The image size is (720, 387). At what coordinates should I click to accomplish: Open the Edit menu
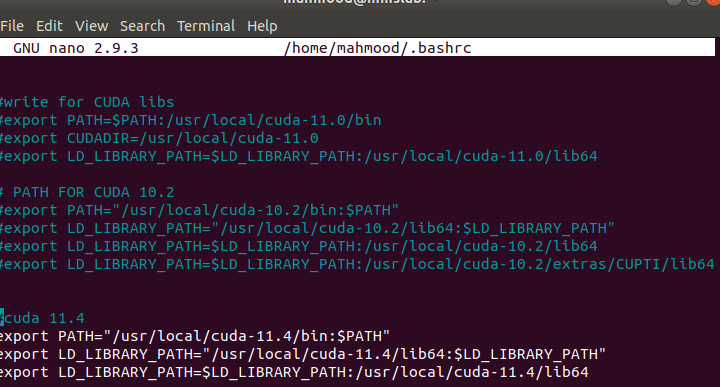[x=49, y=26]
